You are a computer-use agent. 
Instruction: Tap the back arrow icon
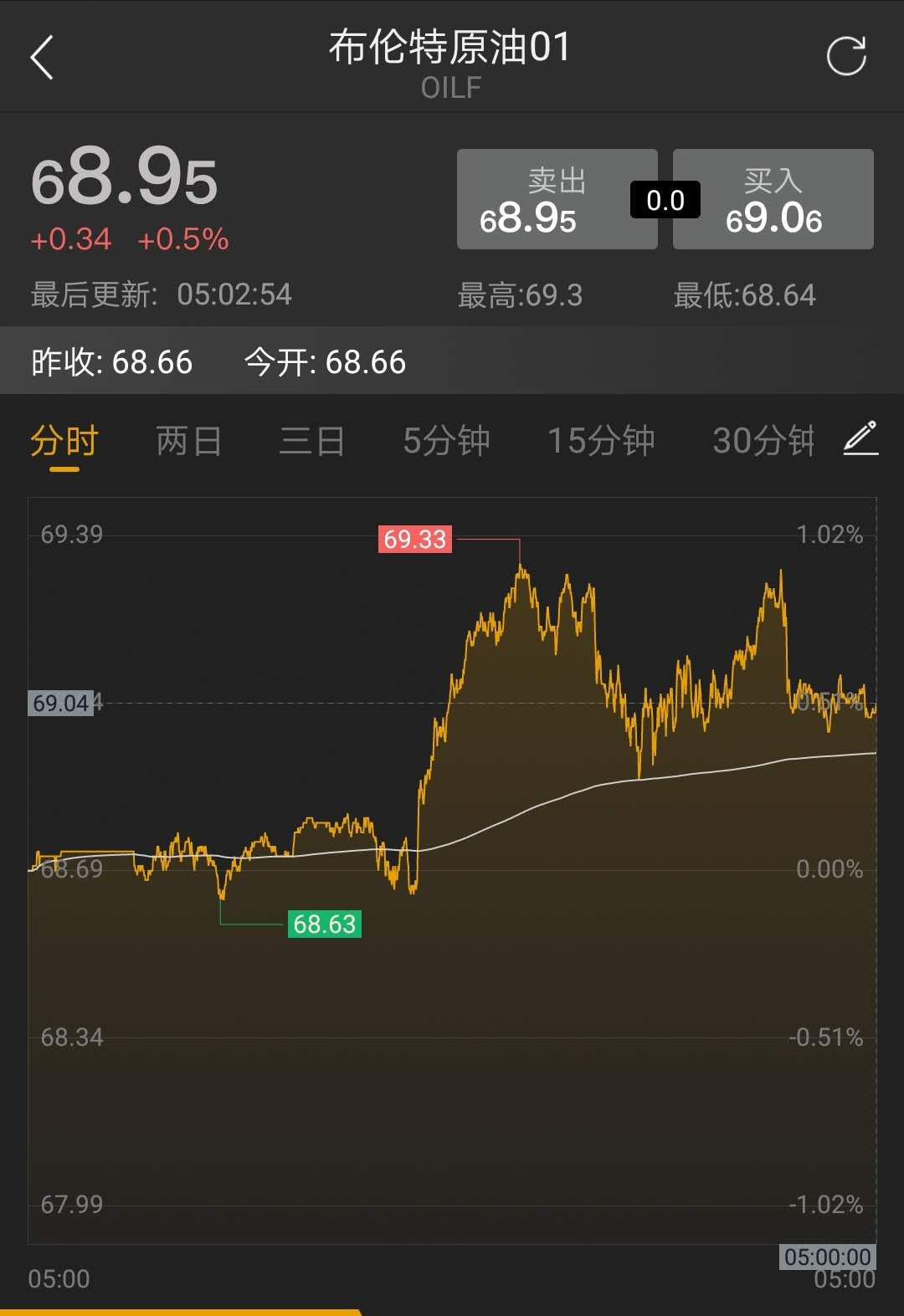42,58
